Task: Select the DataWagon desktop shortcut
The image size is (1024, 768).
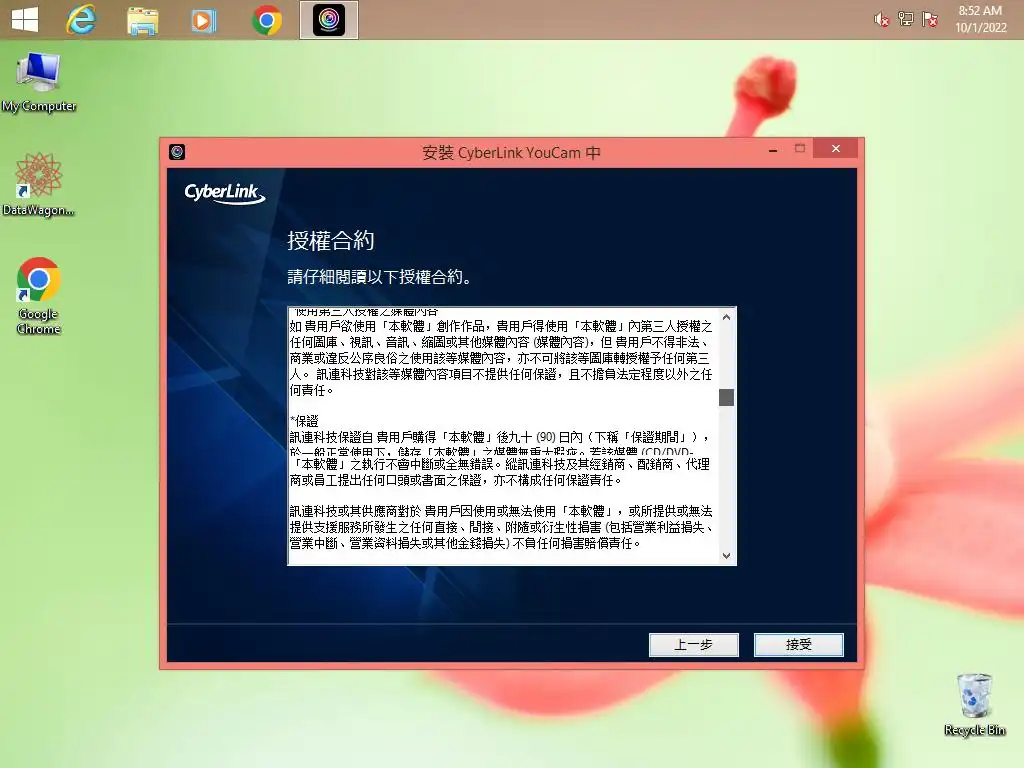Action: [38, 185]
